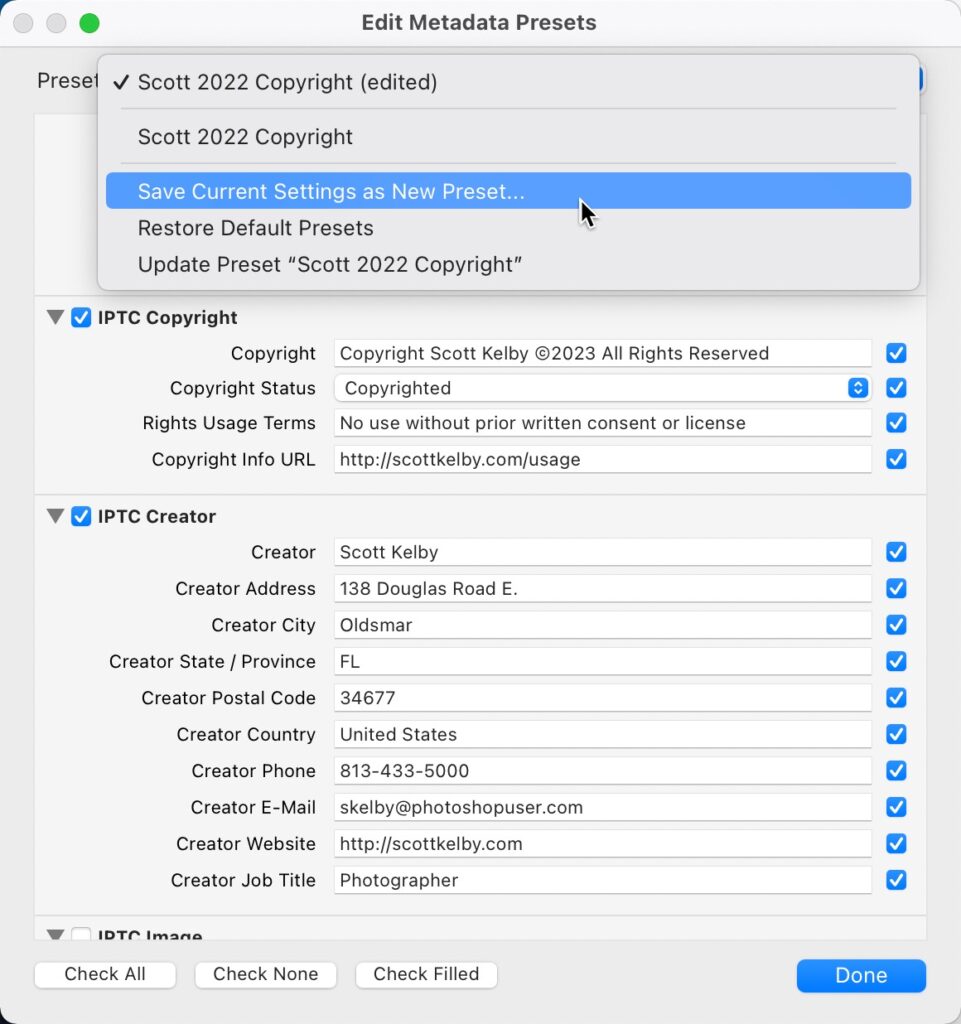Collapse the IPTC Copyright section triangle
961x1024 pixels.
point(55,317)
